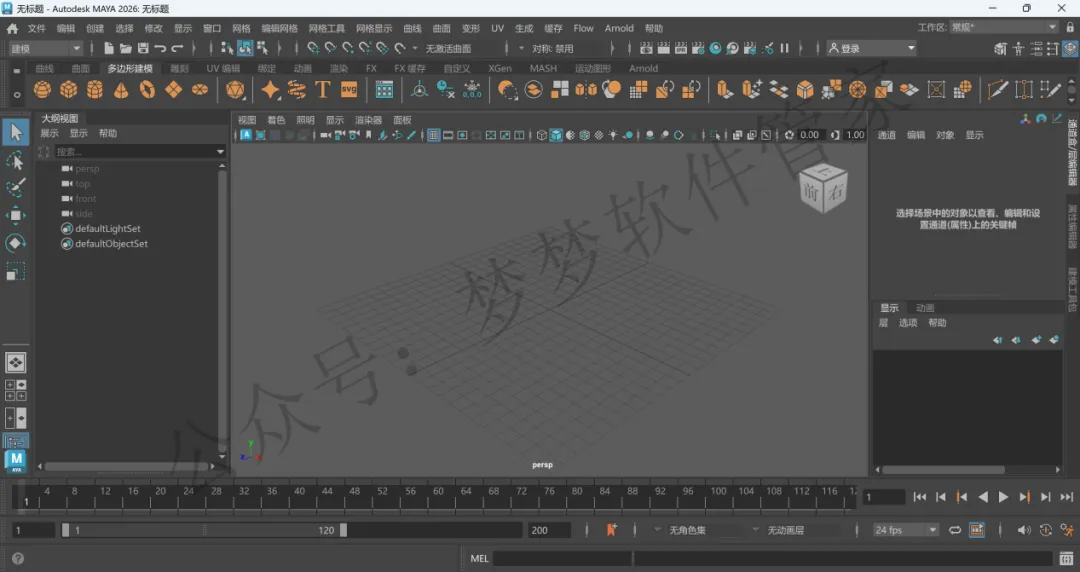This screenshot has height=572, width=1080.
Task: Create a polygon disc from the shelf
Action: point(200,90)
